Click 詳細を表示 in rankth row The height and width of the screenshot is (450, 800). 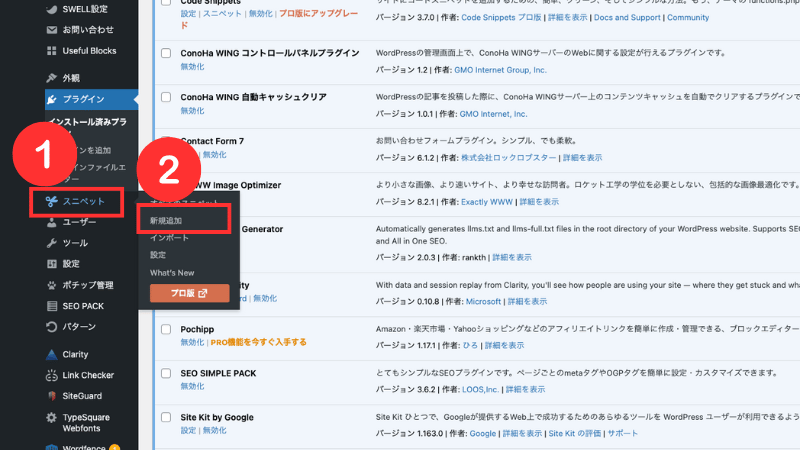coord(512,257)
